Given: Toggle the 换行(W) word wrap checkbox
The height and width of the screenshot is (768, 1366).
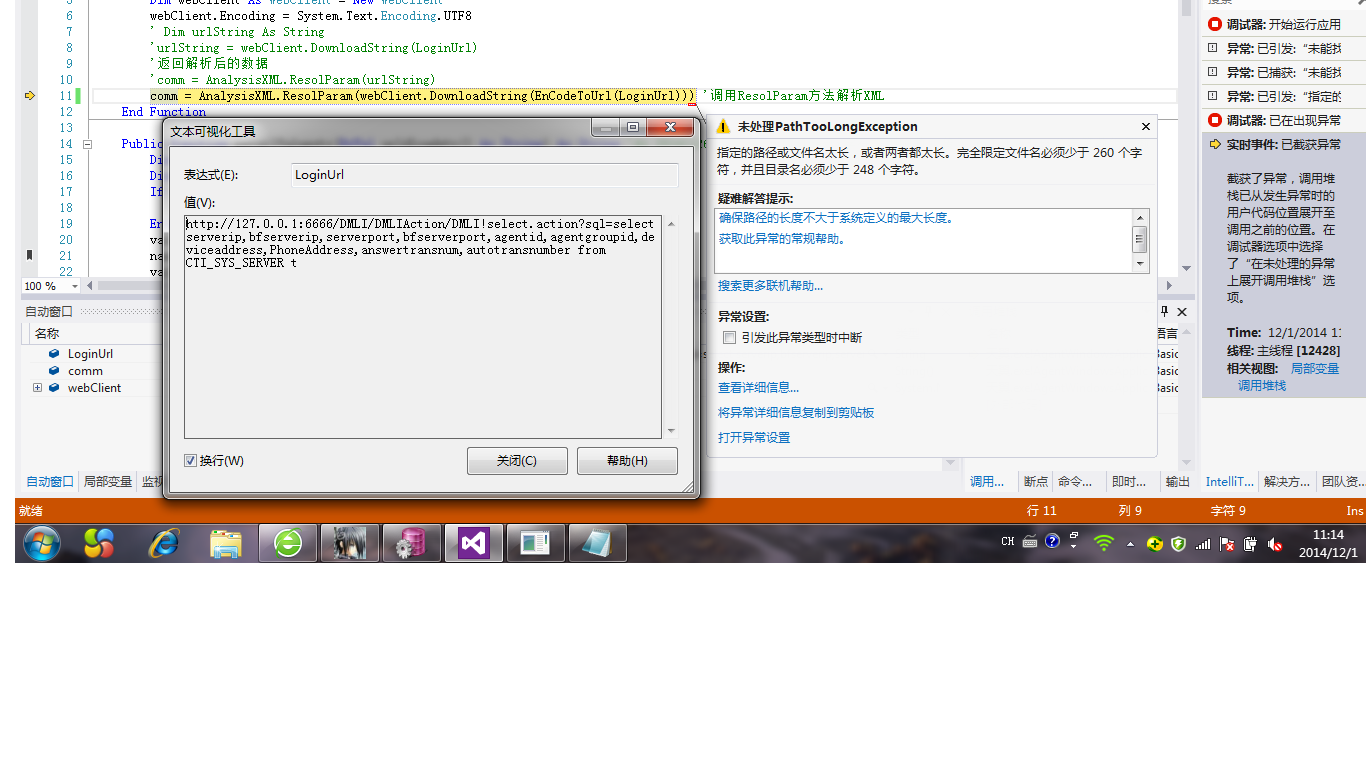Looking at the screenshot, I should [x=191, y=460].
